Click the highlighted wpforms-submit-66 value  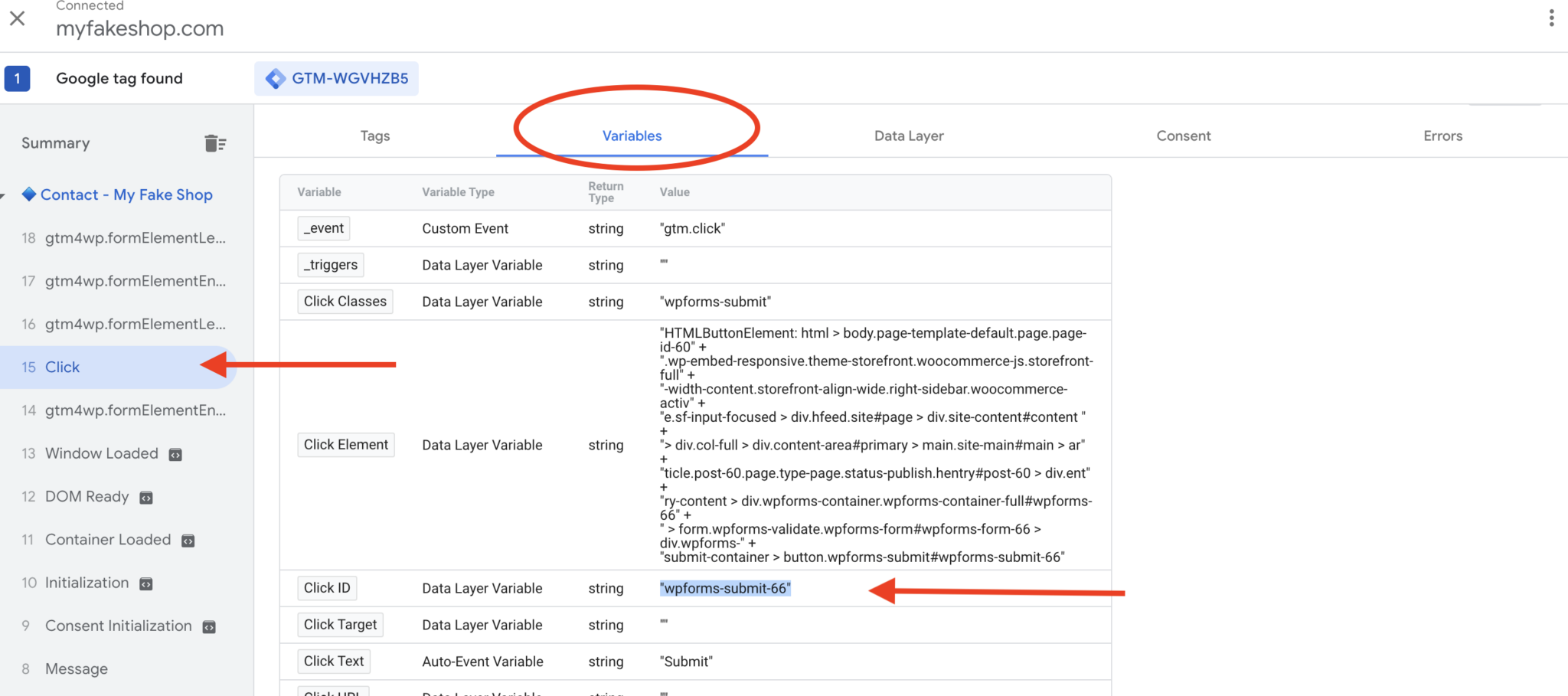724,588
